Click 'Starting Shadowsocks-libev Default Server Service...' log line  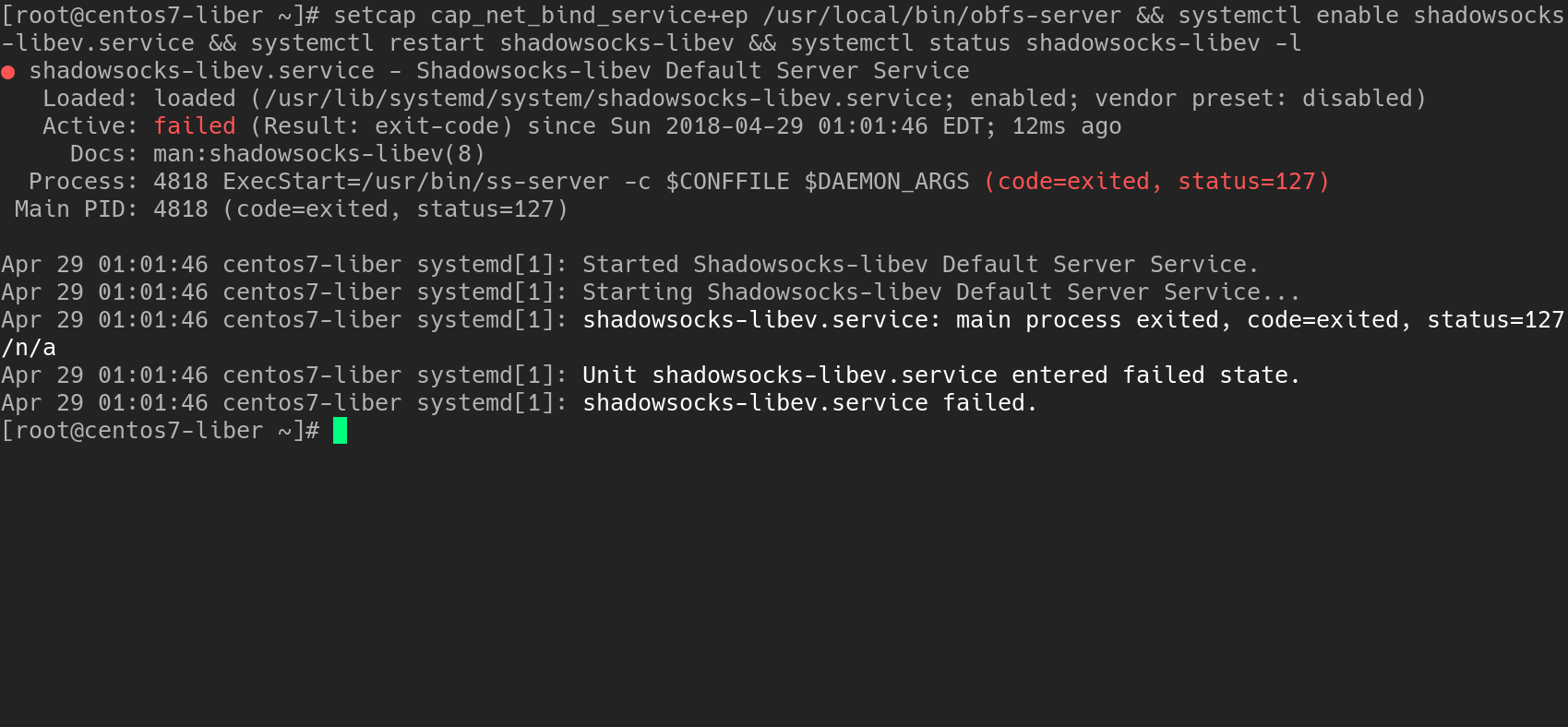[941, 292]
